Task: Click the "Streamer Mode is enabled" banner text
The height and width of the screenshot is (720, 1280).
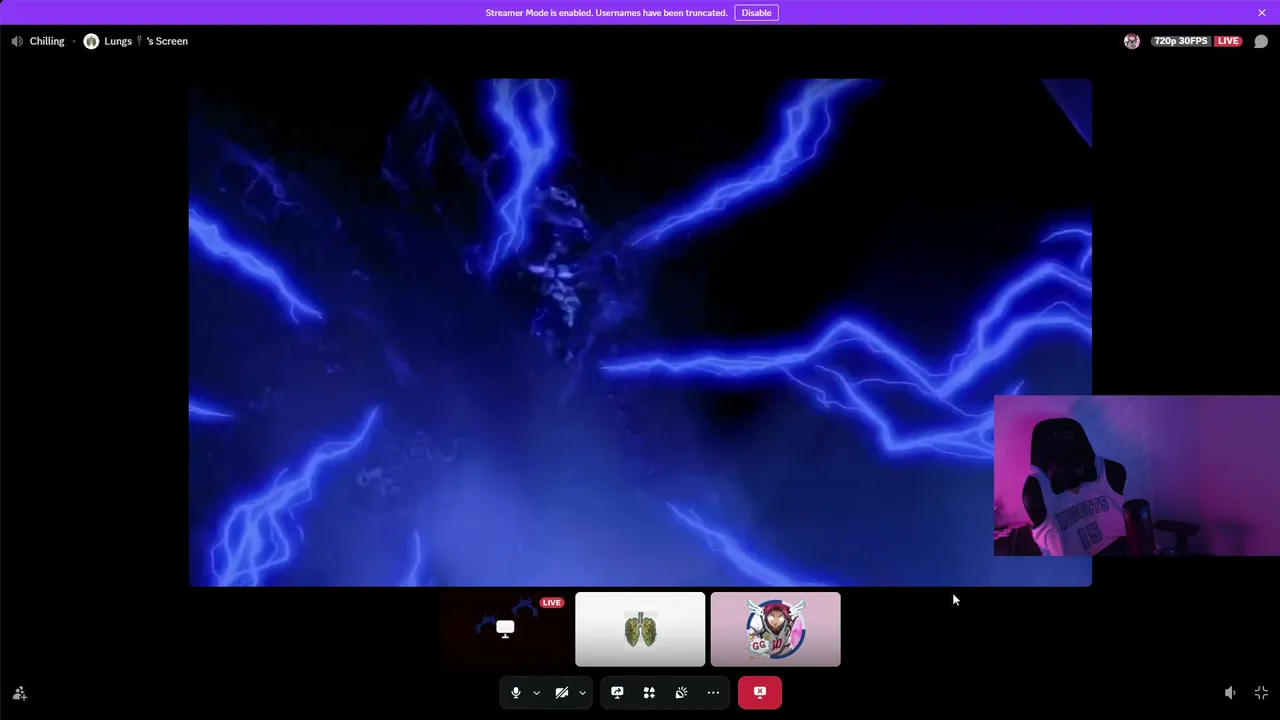Action: (x=606, y=13)
